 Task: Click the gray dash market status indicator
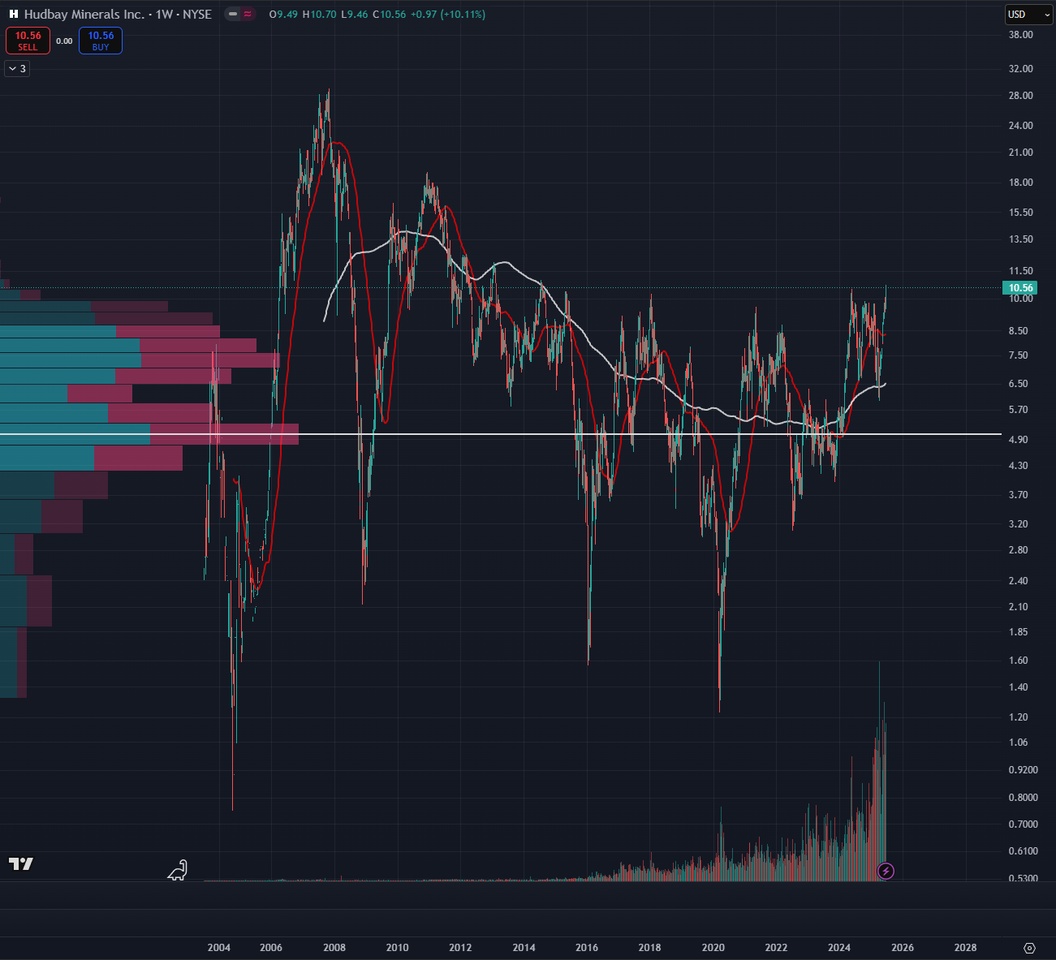[x=233, y=14]
